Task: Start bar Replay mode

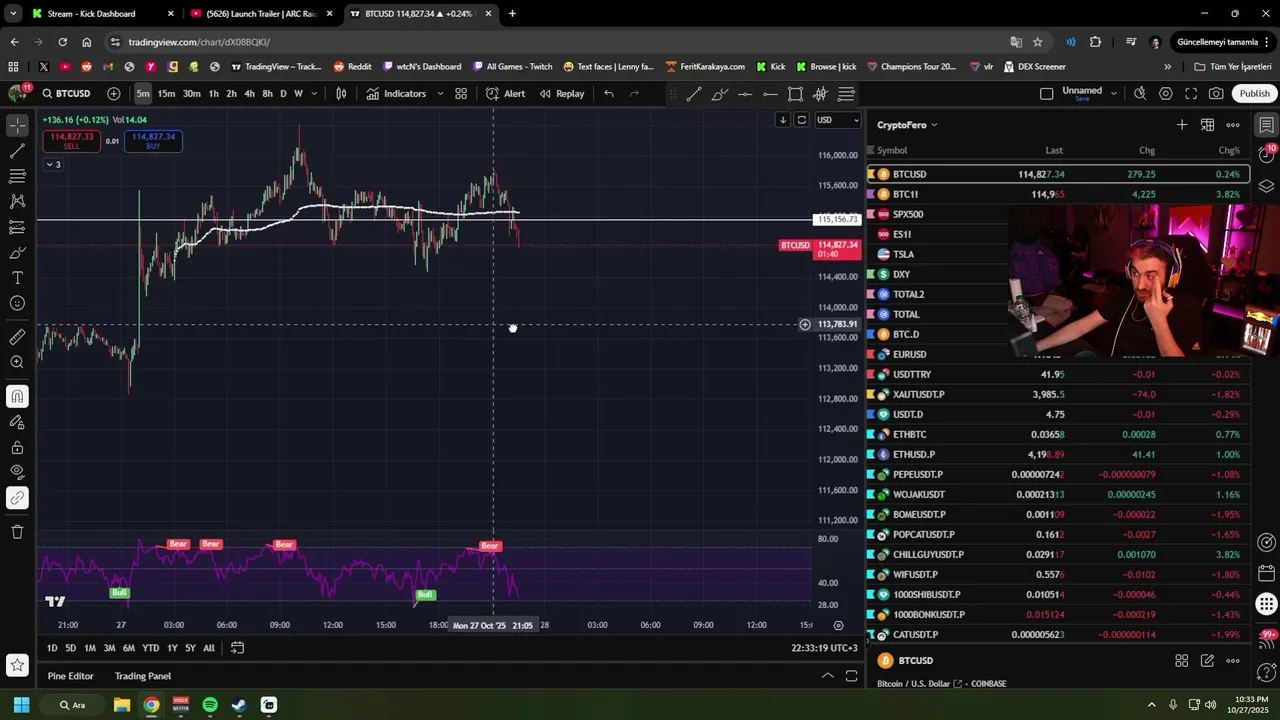Action: coord(562,93)
